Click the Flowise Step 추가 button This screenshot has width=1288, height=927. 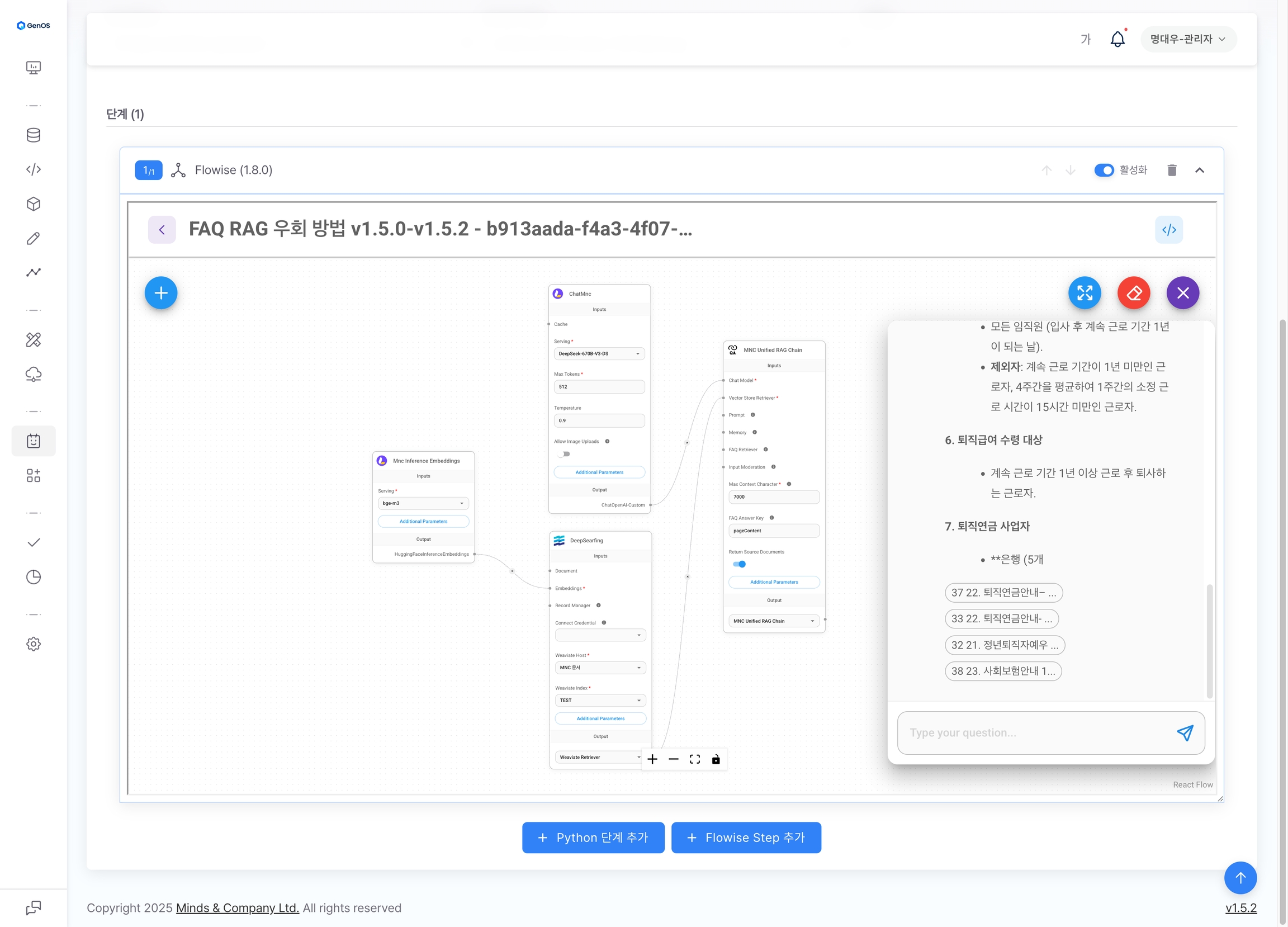tap(746, 838)
